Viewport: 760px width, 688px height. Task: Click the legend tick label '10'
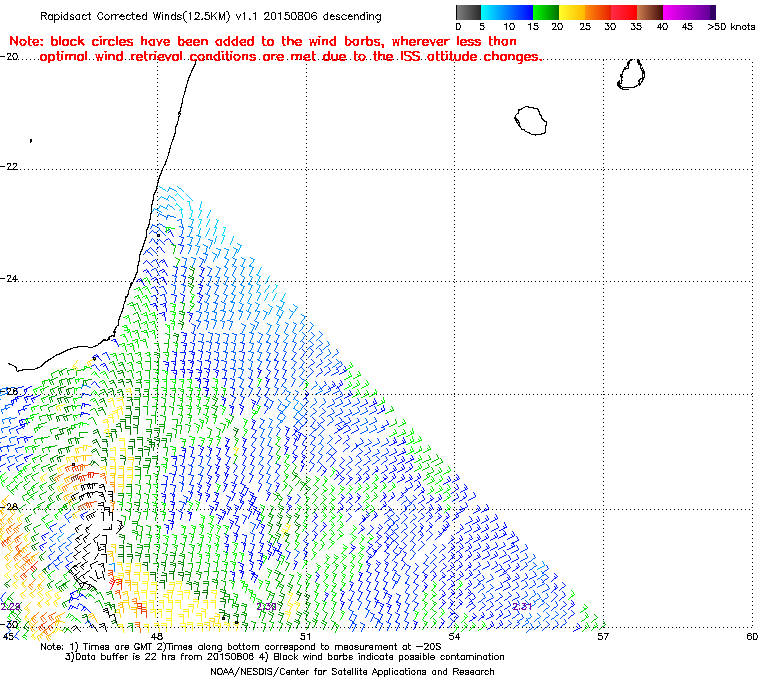(508, 27)
